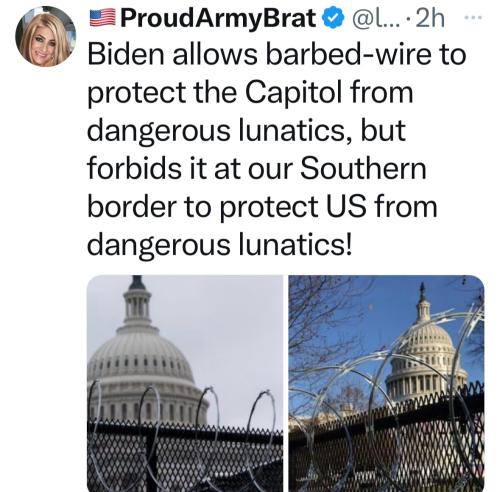
Task: Click the blue verified checkmark badge
Action: tap(333, 18)
